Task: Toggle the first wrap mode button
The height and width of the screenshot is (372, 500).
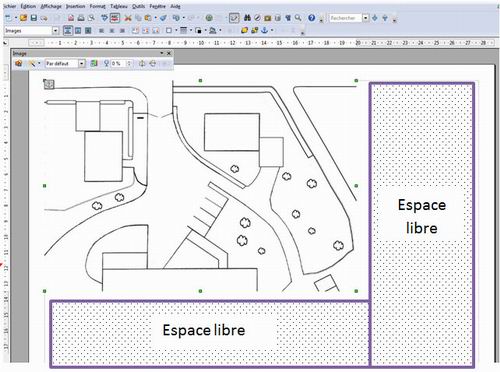Action: pos(68,30)
